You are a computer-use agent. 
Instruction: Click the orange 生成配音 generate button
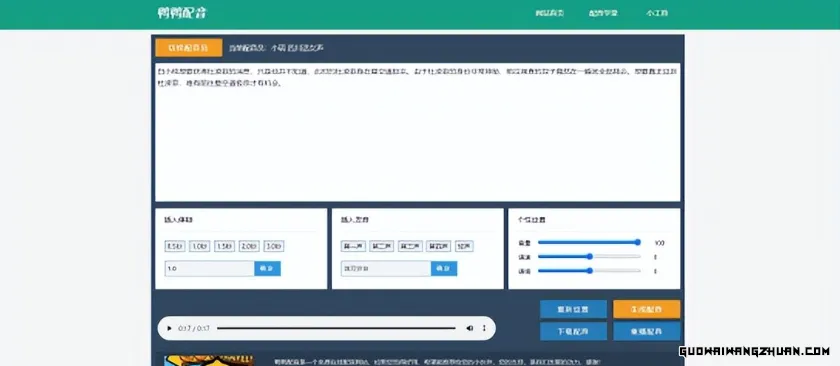tap(647, 309)
